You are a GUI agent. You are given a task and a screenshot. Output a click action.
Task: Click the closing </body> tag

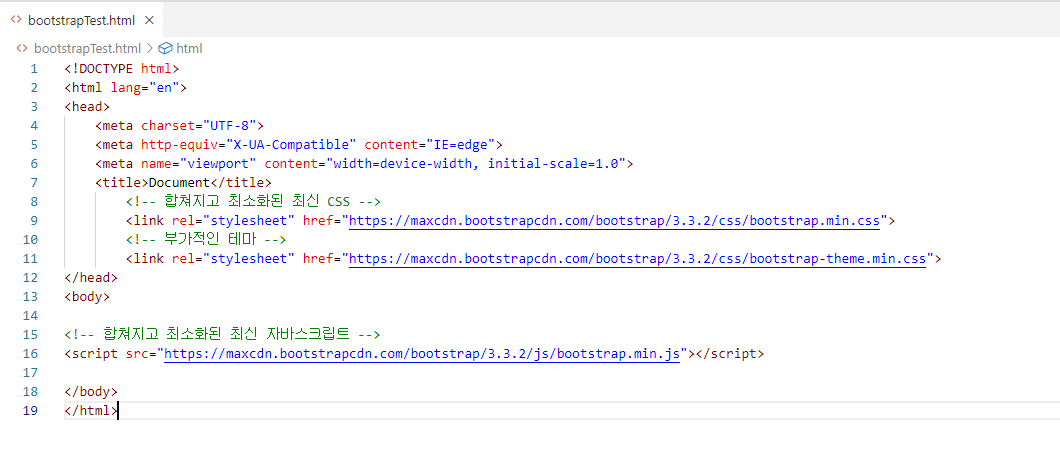[x=91, y=391]
